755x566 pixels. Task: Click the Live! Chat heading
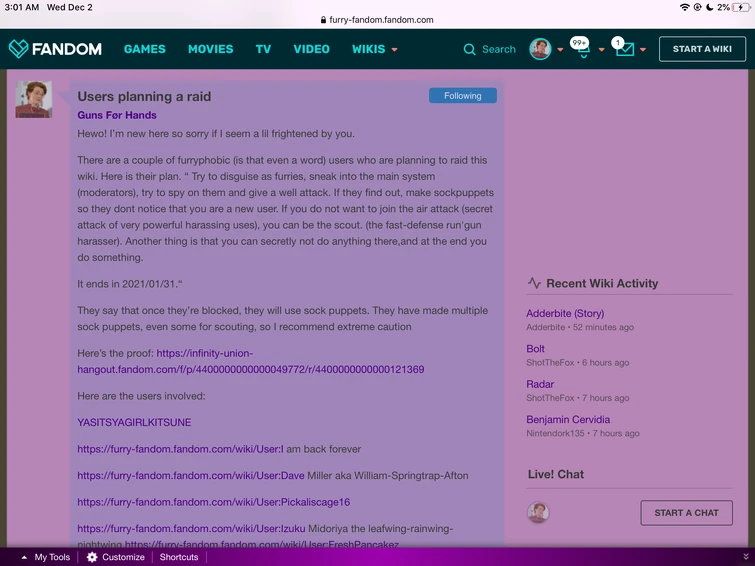tap(556, 474)
